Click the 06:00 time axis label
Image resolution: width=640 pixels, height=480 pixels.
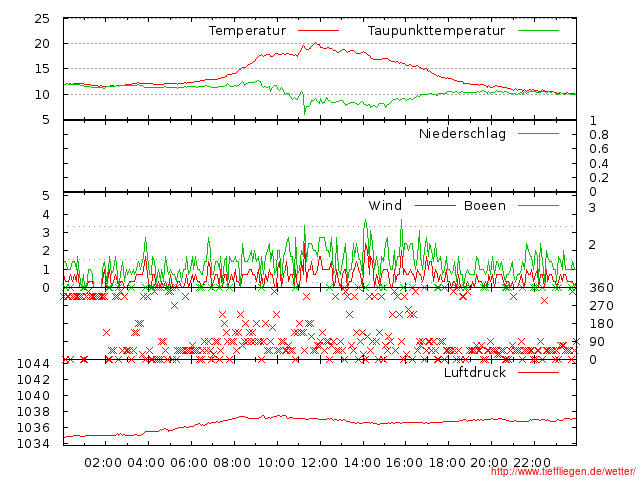pyautogui.click(x=189, y=463)
